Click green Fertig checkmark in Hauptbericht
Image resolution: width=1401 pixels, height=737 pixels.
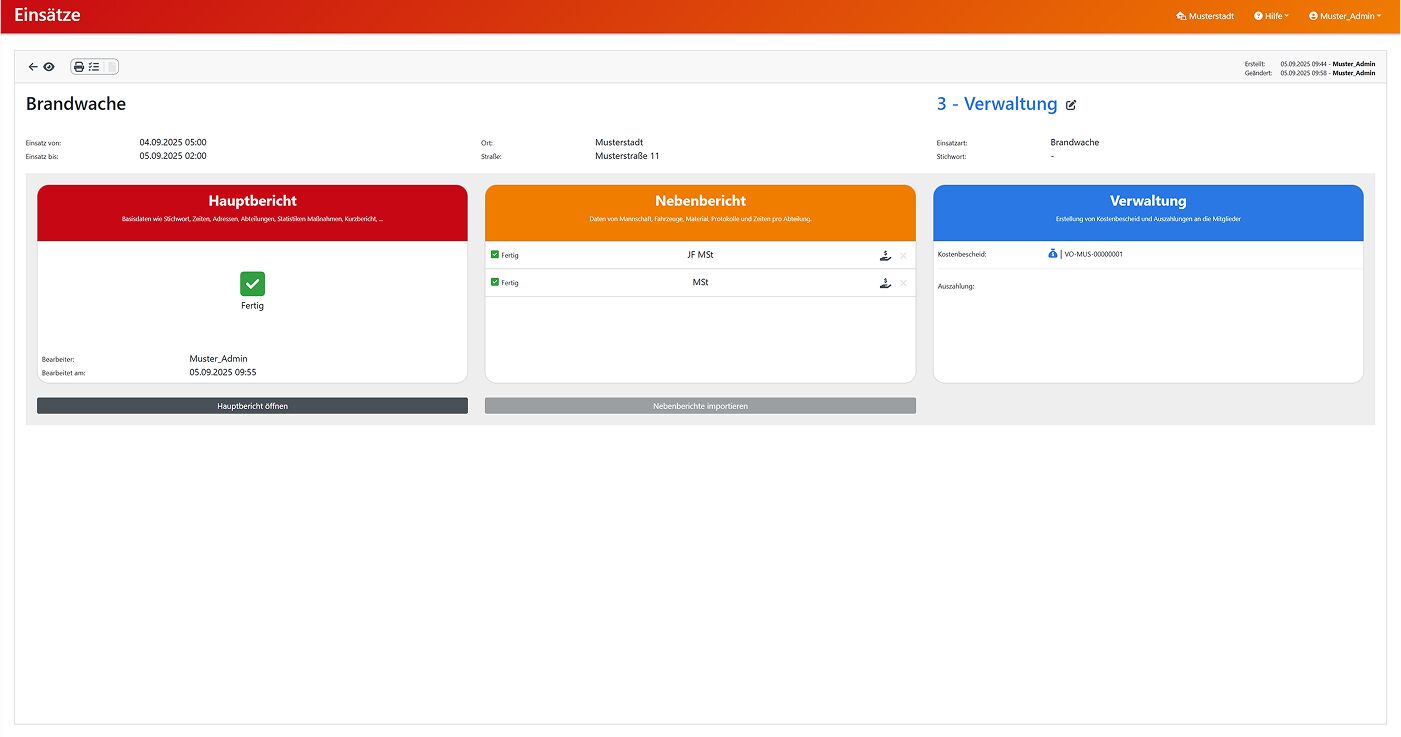[x=252, y=284]
